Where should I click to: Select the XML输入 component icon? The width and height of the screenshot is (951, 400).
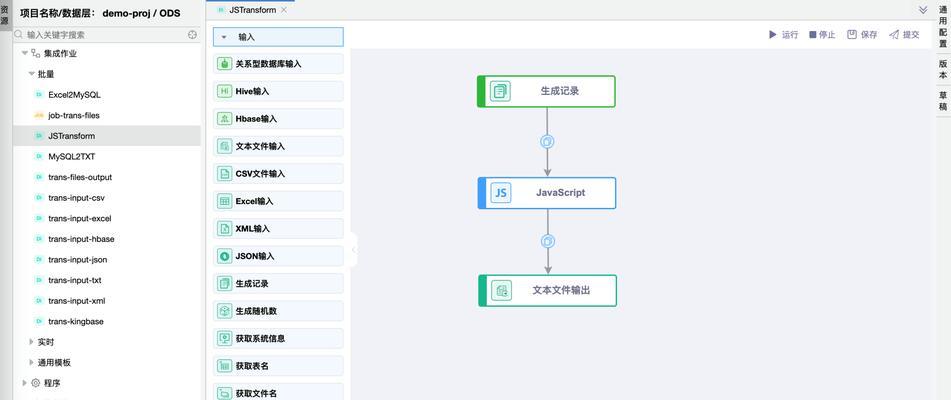coord(224,228)
